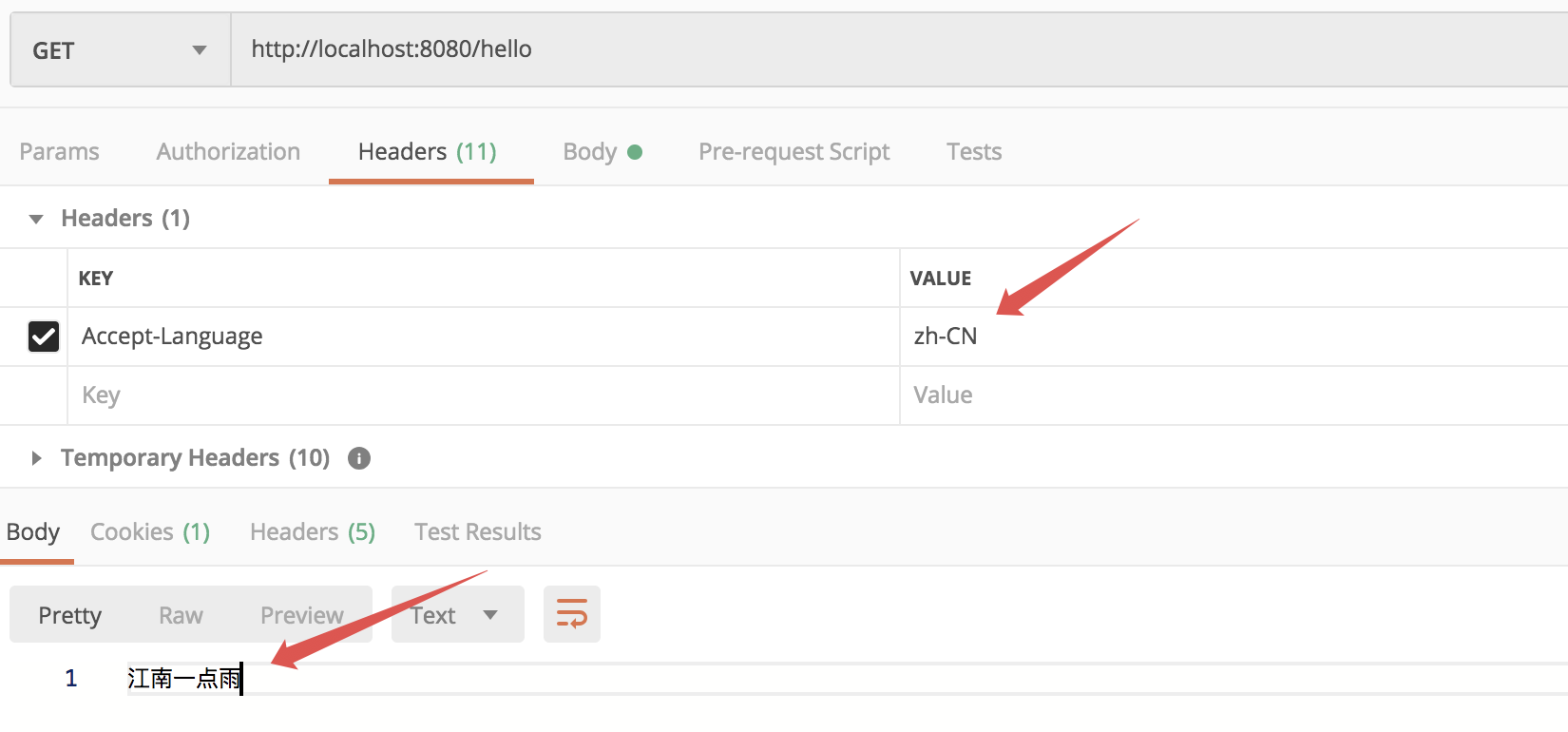Select the Raw view button

point(181,615)
